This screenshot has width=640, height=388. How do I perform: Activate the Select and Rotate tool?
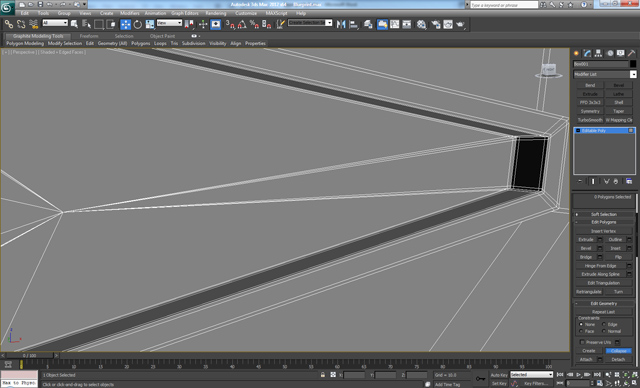138,24
